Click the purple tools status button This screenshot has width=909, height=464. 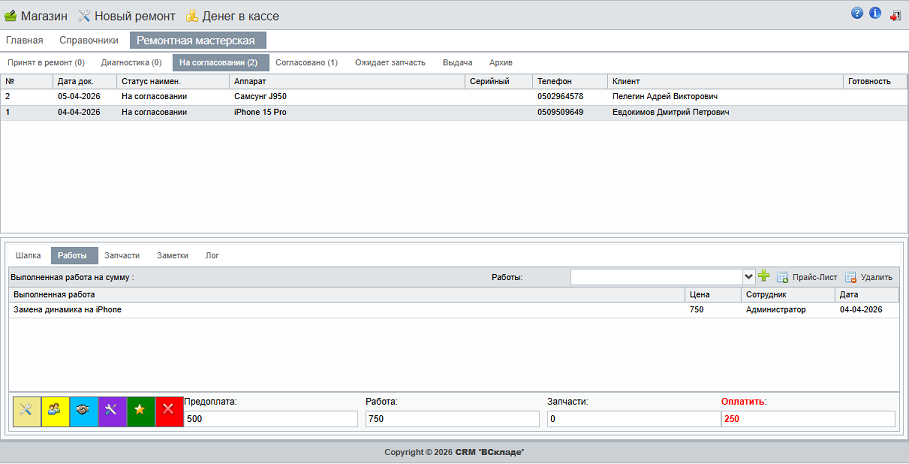pos(113,411)
